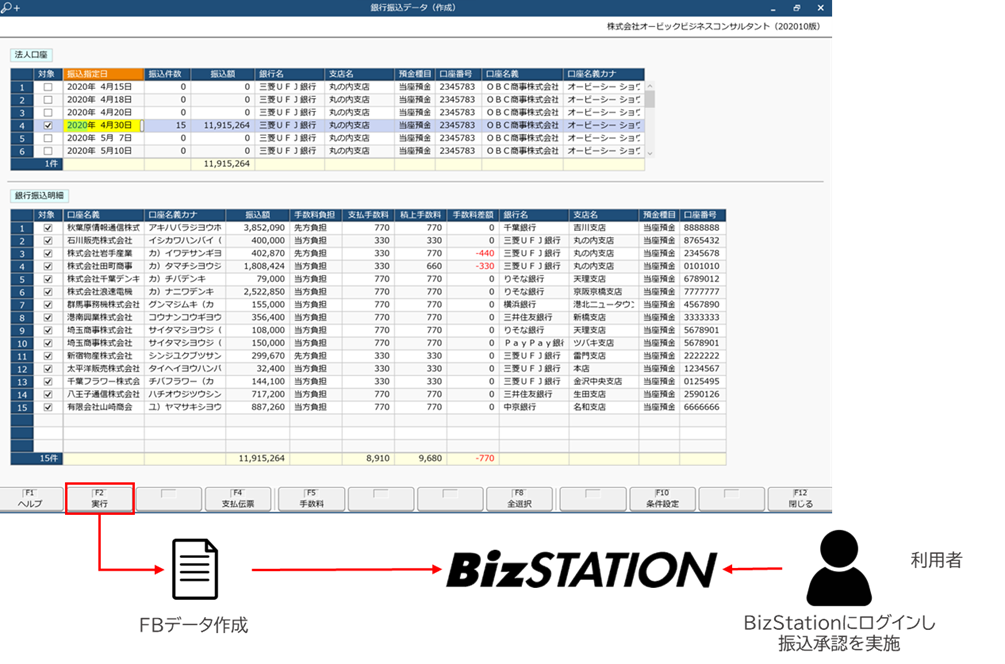Uncheck 群馬事務機株式会社 row checkbox
The height and width of the screenshot is (664, 1005).
(x=47, y=305)
